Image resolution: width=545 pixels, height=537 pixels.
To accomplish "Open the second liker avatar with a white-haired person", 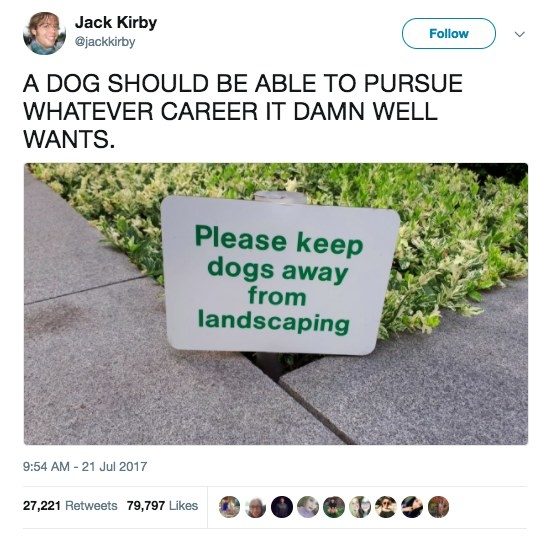I will click(255, 507).
